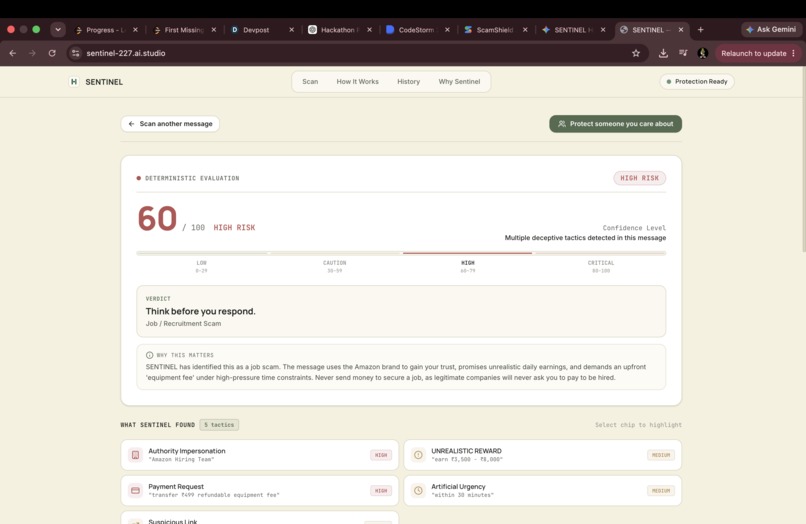Switch to the ScamShield tab
The height and width of the screenshot is (524, 806).
(x=495, y=30)
